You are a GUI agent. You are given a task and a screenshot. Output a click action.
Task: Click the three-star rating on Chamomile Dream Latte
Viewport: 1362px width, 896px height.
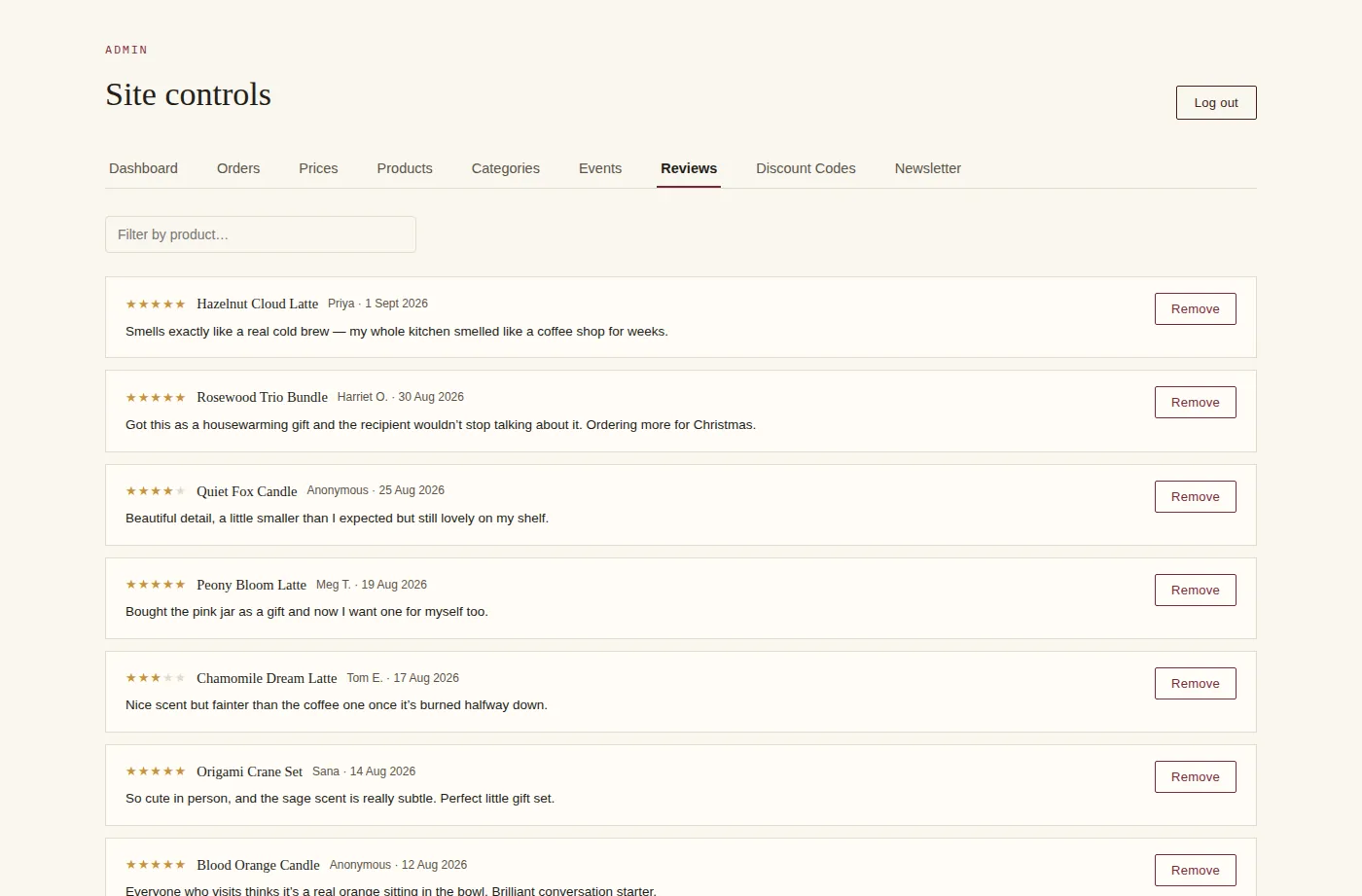coord(156,678)
